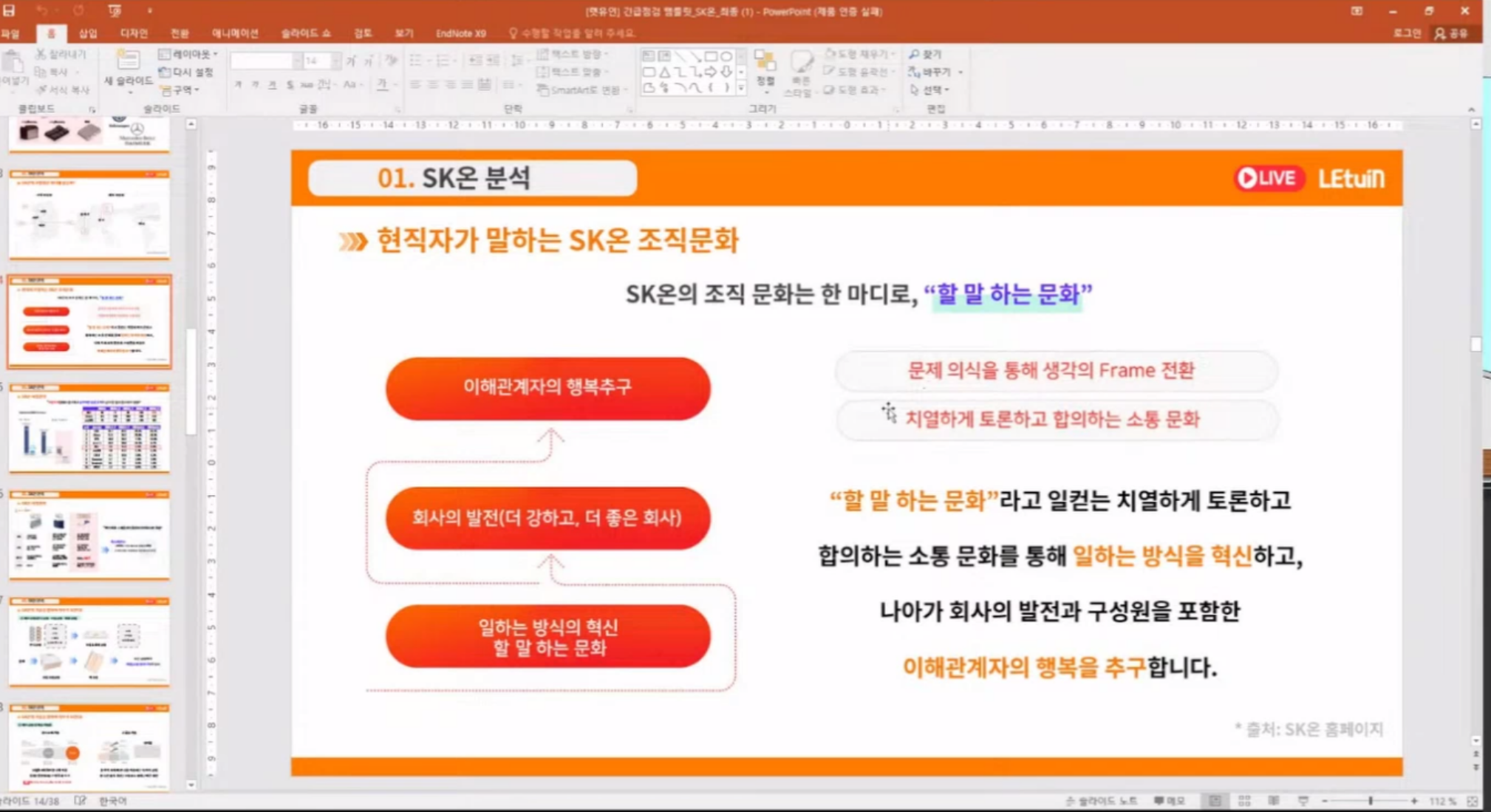Open the Select (선택) dropdown
This screenshot has height=812, width=1491.
pyautogui.click(x=930, y=90)
